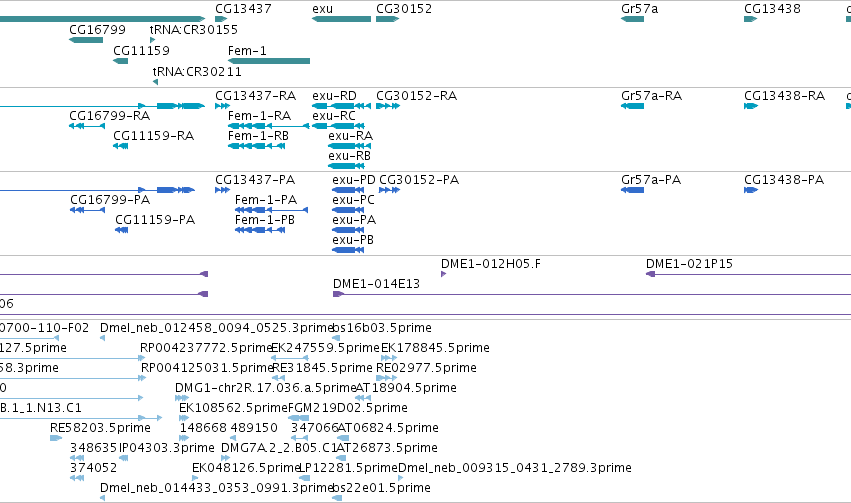Select the tRNA:CR30211 gene label
This screenshot has height=503, width=851.
pos(197,72)
